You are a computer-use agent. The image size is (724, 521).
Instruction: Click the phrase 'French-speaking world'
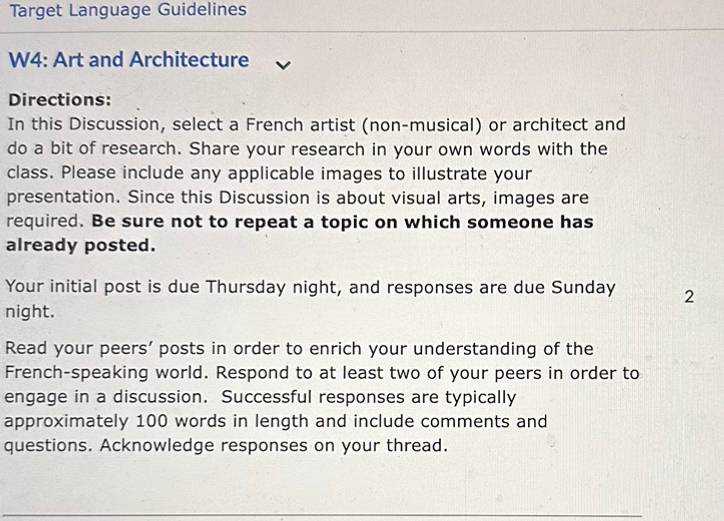[x=106, y=373]
